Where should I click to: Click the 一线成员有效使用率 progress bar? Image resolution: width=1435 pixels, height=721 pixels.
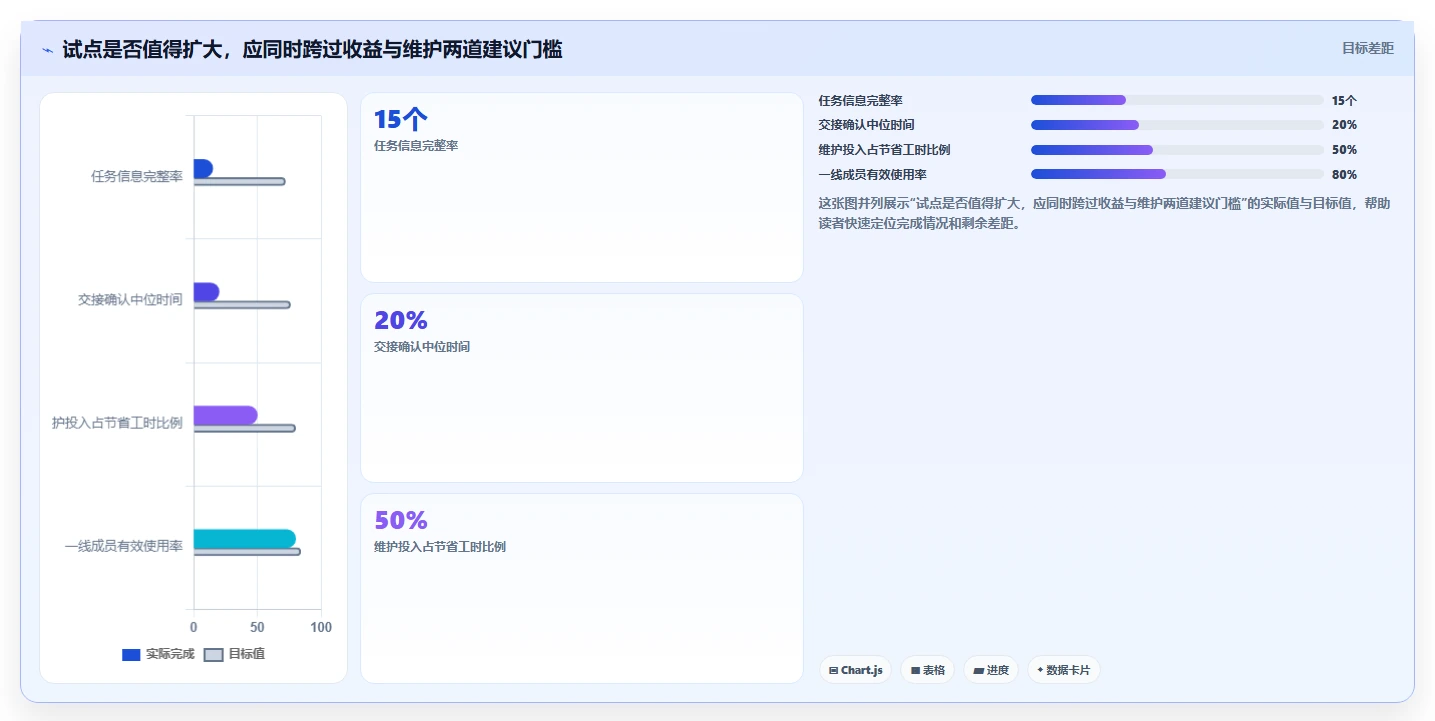1177,174
